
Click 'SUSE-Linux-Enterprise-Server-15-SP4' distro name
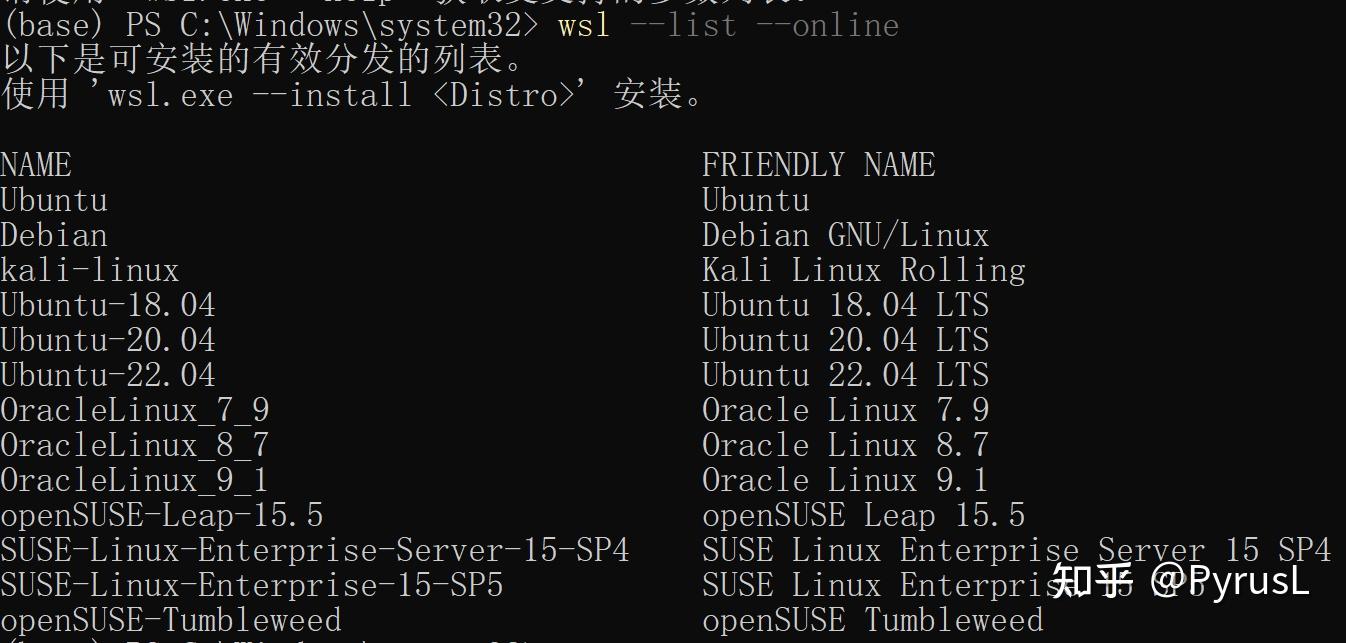[x=315, y=550]
